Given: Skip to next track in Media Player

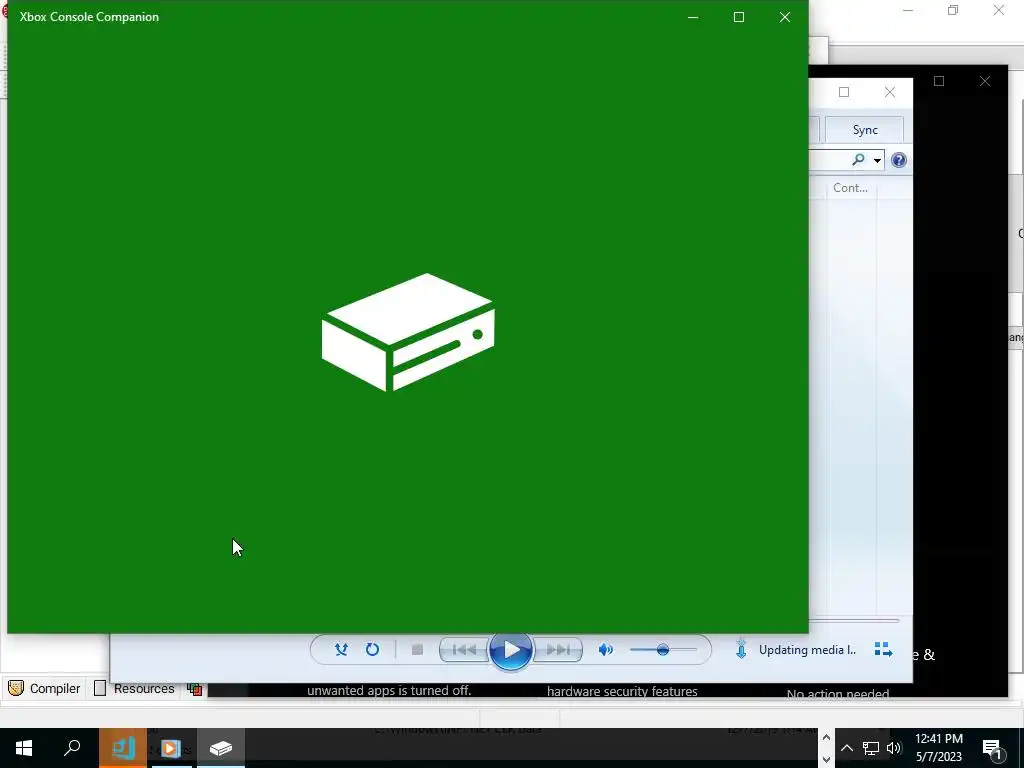Looking at the screenshot, I should tap(558, 650).
